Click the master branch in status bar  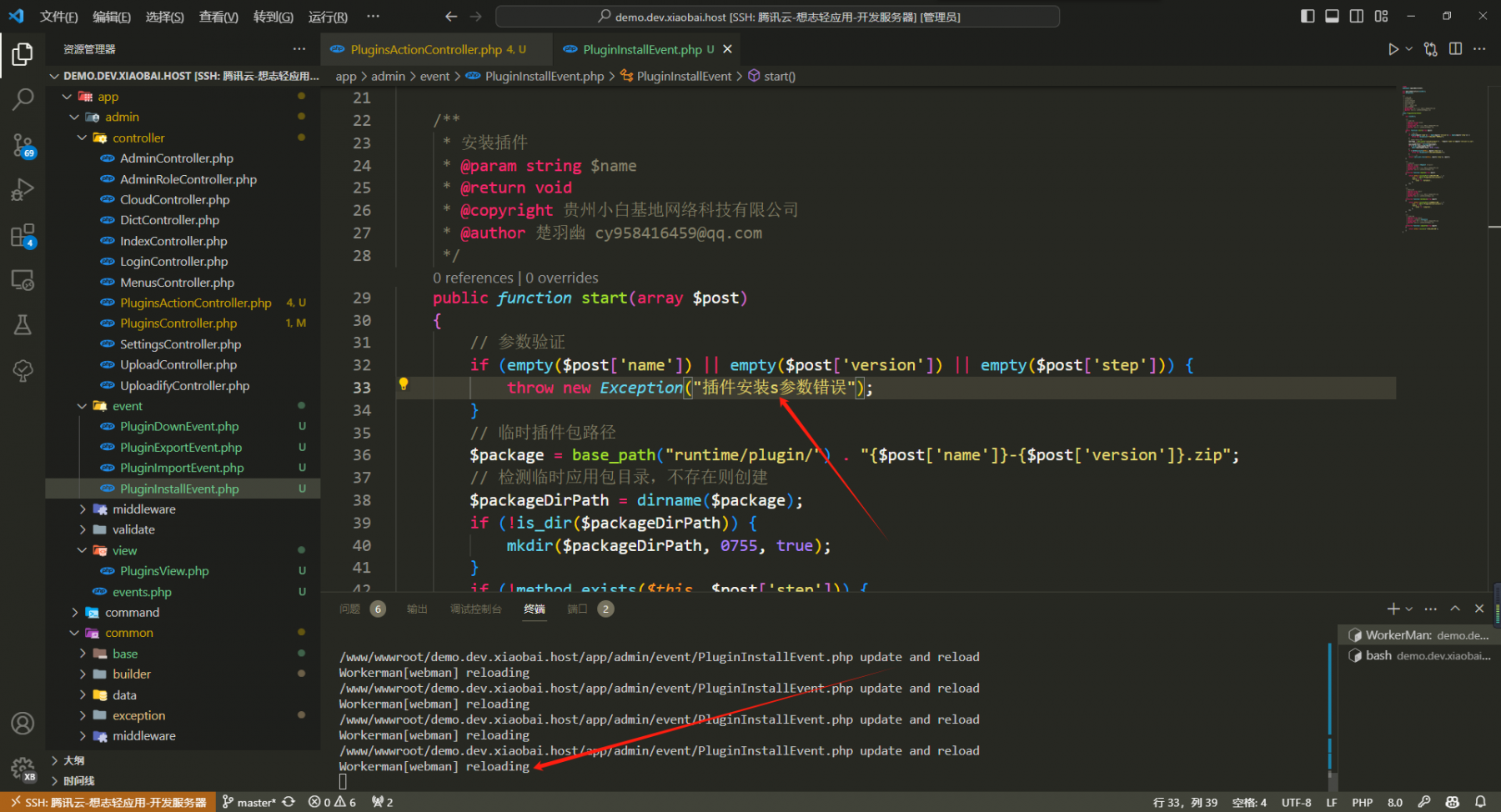click(249, 802)
